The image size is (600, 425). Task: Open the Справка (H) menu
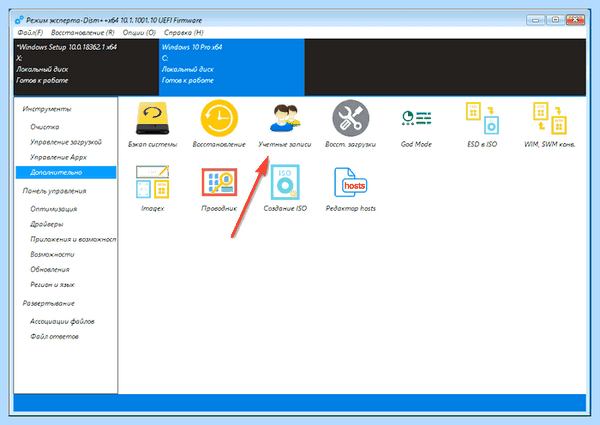(x=184, y=33)
